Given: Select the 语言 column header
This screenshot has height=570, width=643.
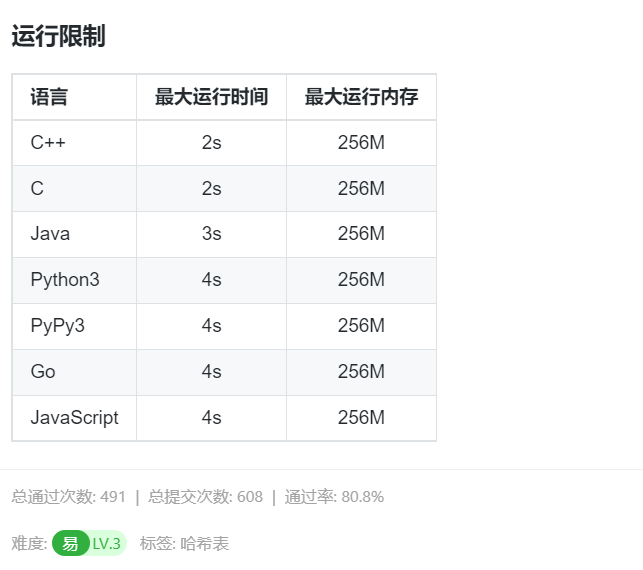Looking at the screenshot, I should (74, 97).
